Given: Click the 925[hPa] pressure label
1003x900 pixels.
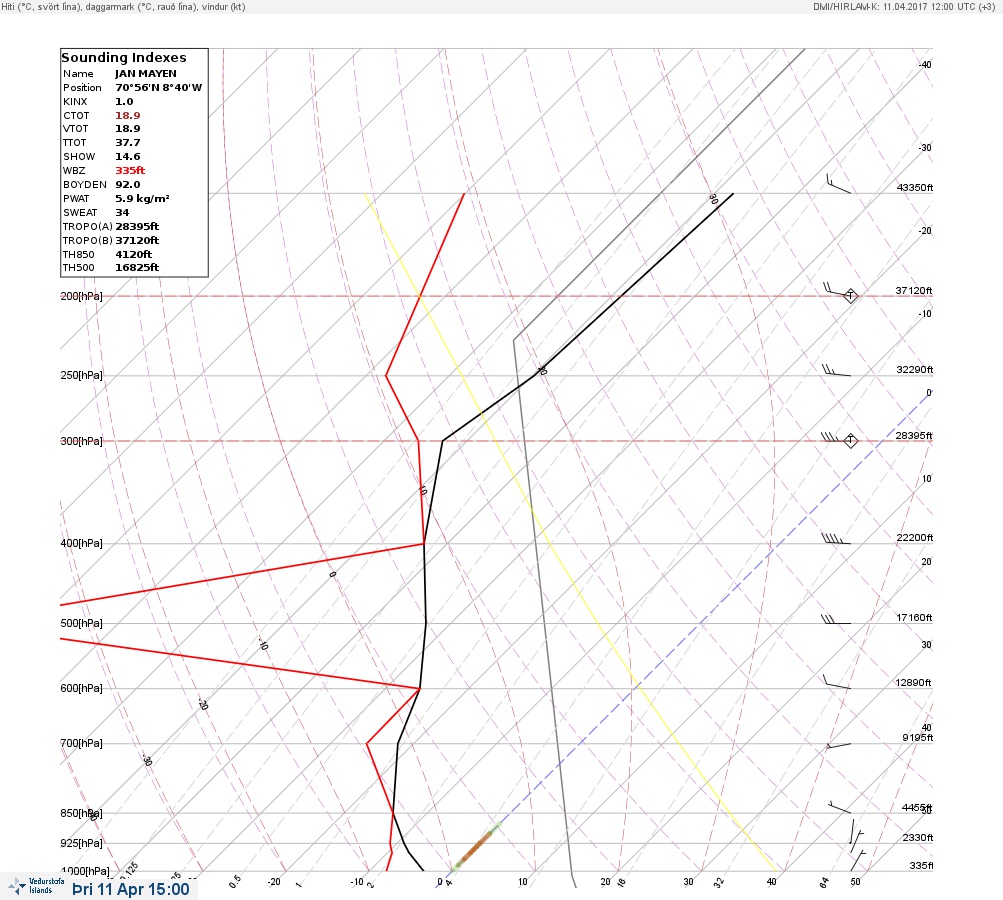Looking at the screenshot, I should tap(81, 843).
